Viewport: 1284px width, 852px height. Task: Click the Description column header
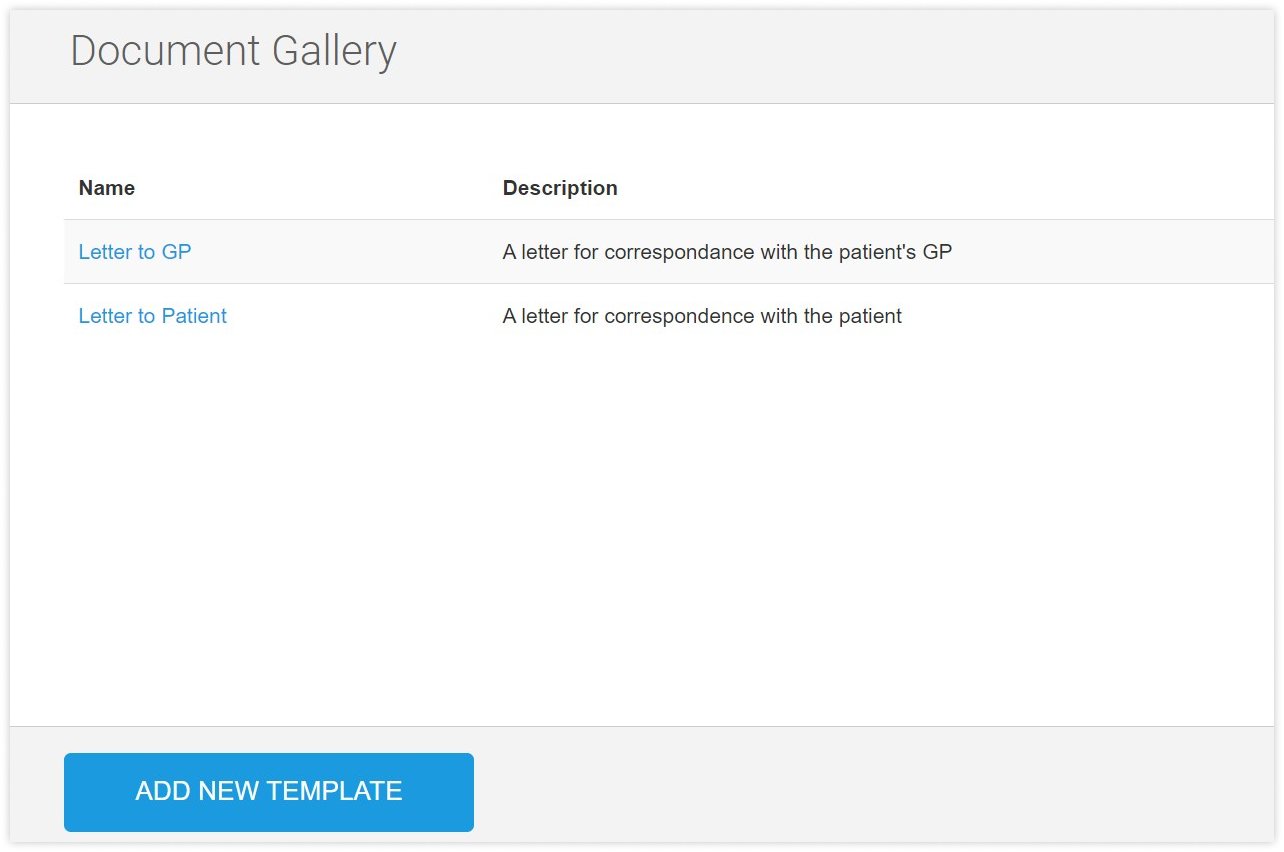pyautogui.click(x=559, y=188)
